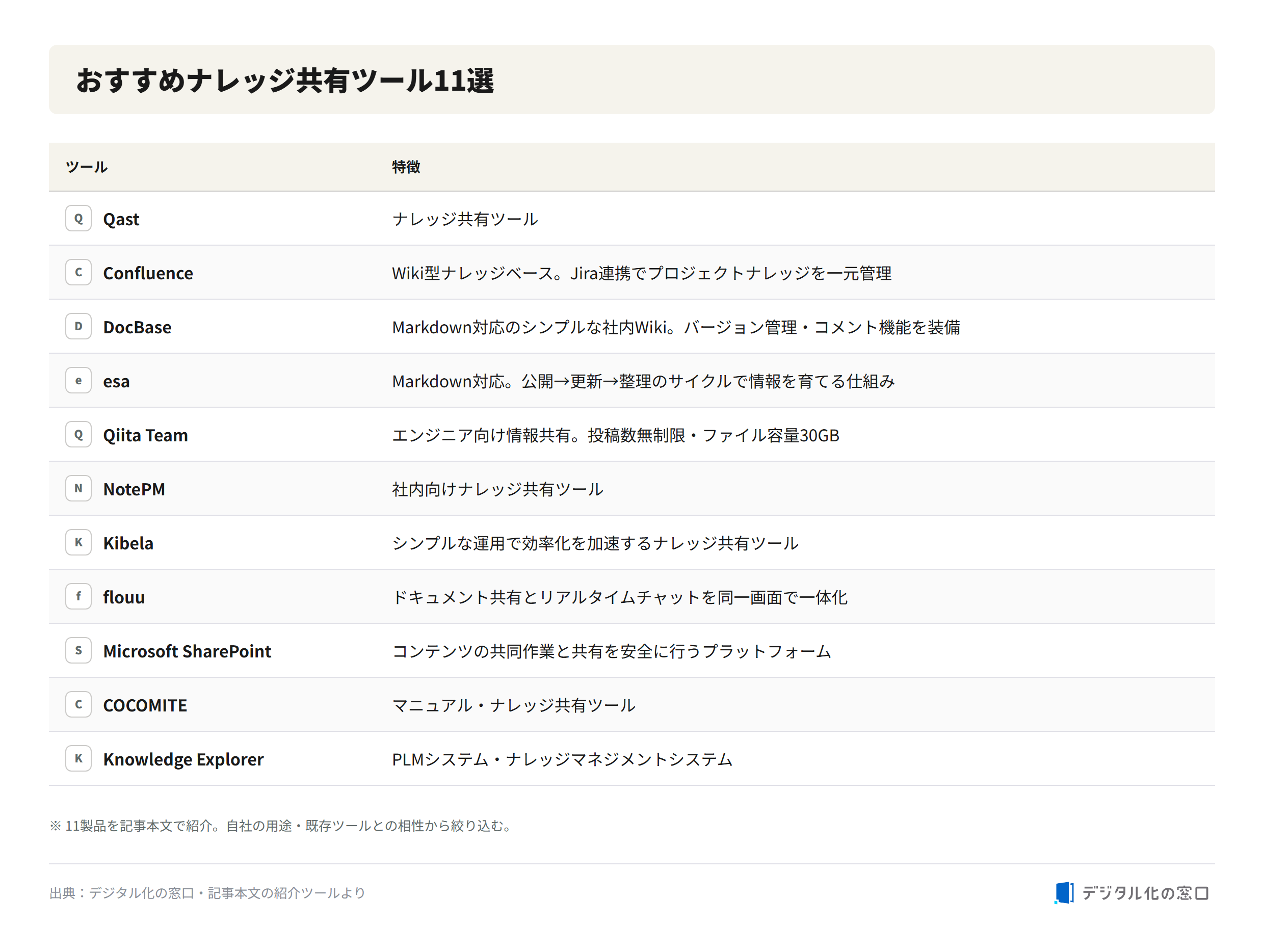Click the blue デジタル化の窓口 logo icon
The height and width of the screenshot is (952, 1264).
click(x=1063, y=892)
